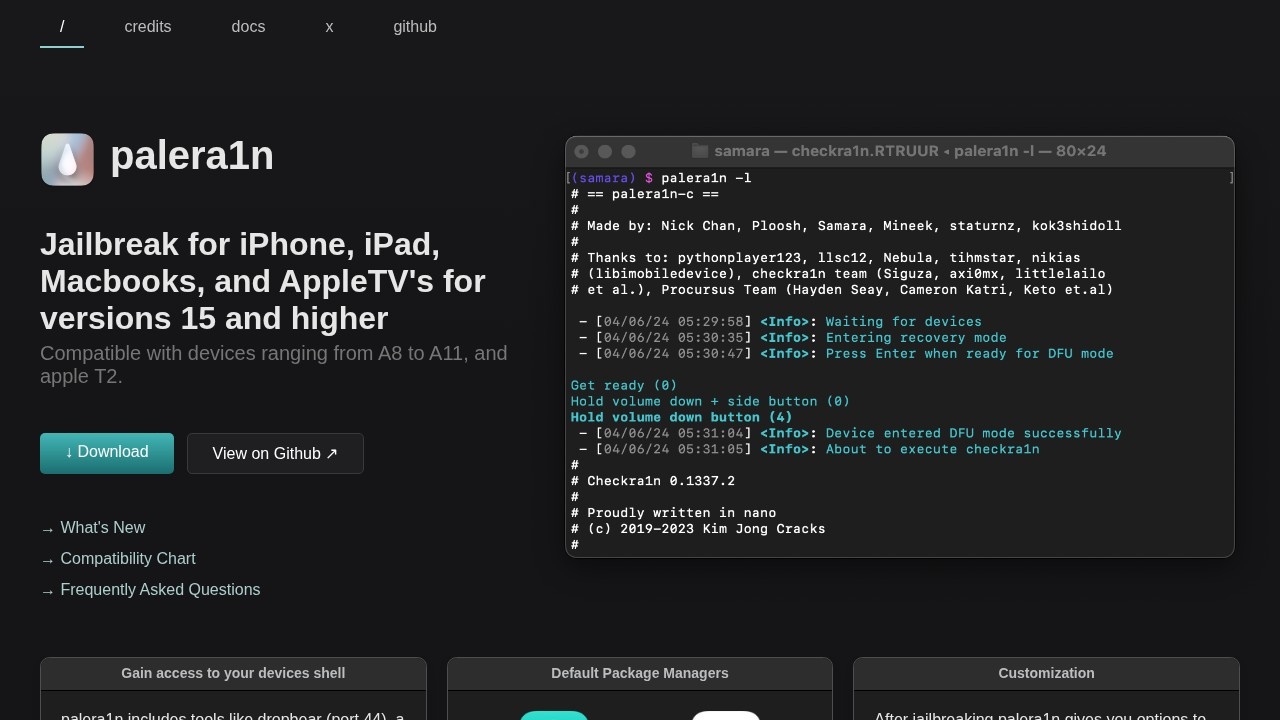This screenshot has width=1280, height=720.
Task: Click the teal package manager icon
Action: (x=554, y=714)
